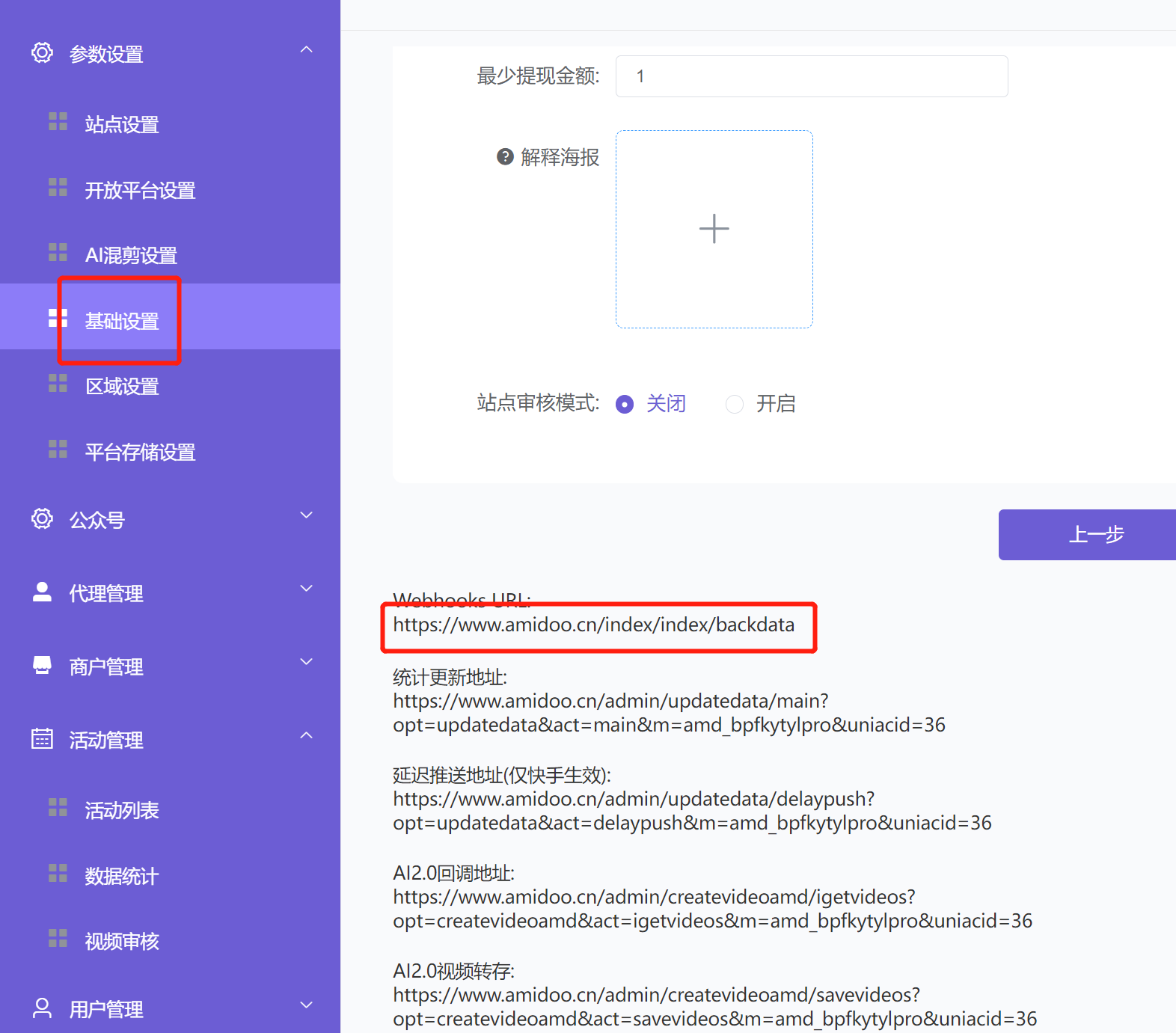Expand the 用户管理 menu chevron
This screenshot has height=1033, width=1176.
(x=306, y=1005)
